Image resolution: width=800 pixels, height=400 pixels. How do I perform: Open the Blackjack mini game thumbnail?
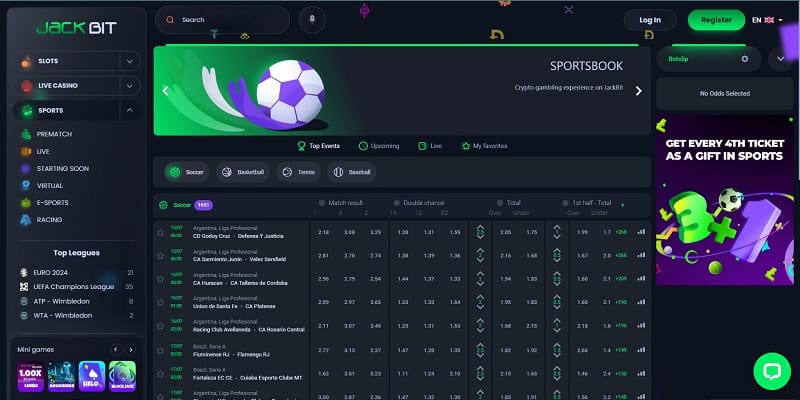122,377
